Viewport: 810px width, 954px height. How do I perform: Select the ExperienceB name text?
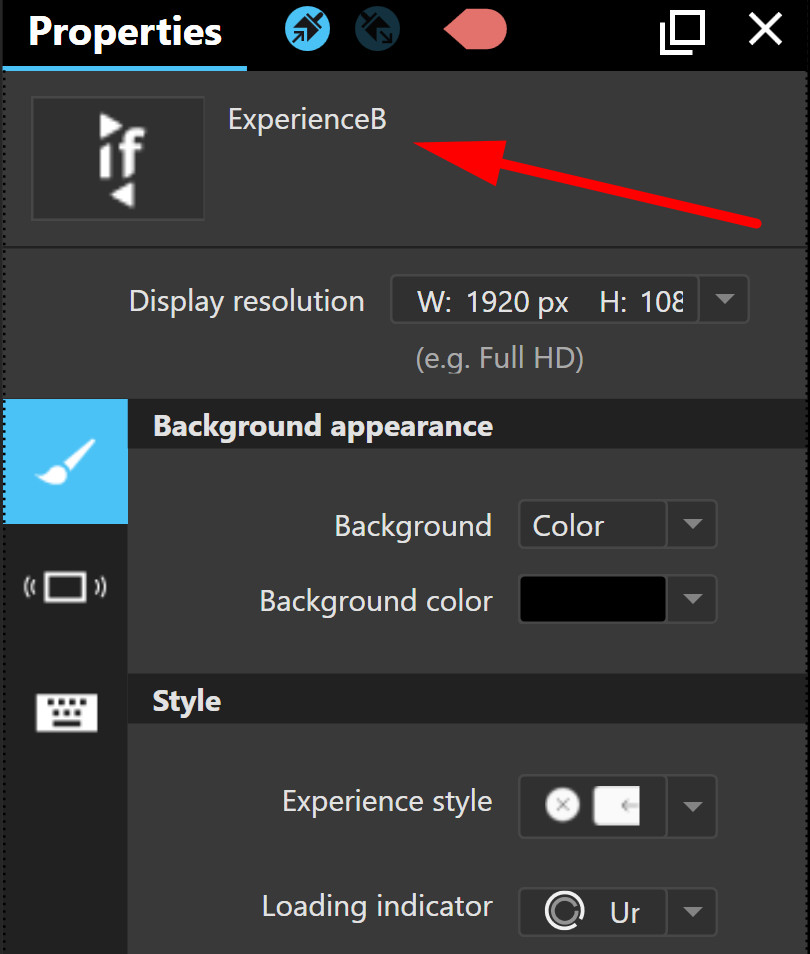coord(307,119)
